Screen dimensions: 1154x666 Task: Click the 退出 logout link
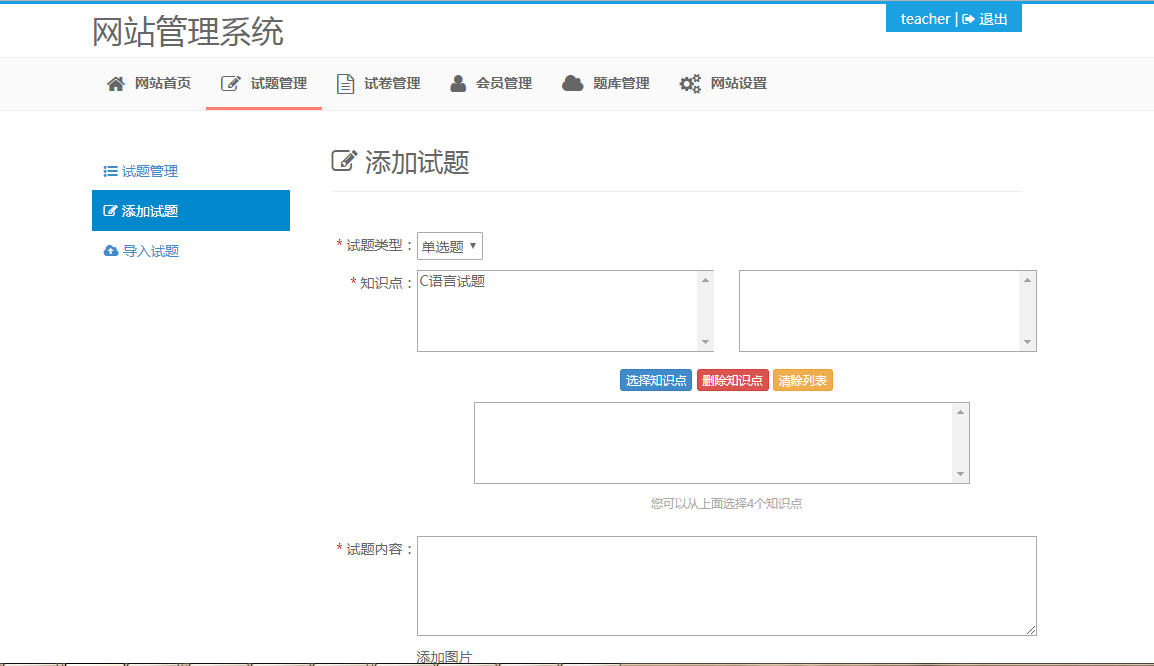pyautogui.click(x=993, y=19)
